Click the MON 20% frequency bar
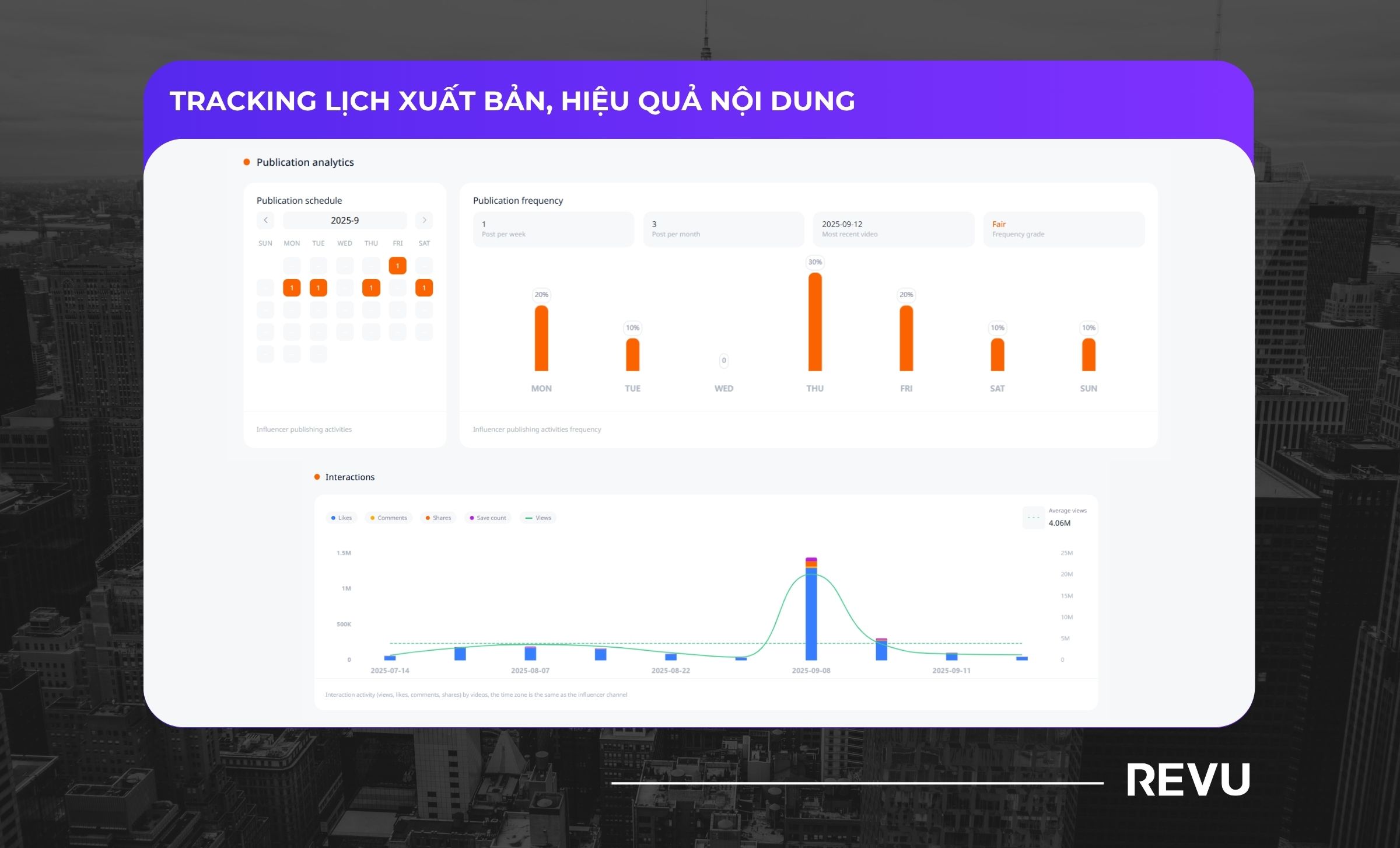The height and width of the screenshot is (848, 1400). (541, 338)
